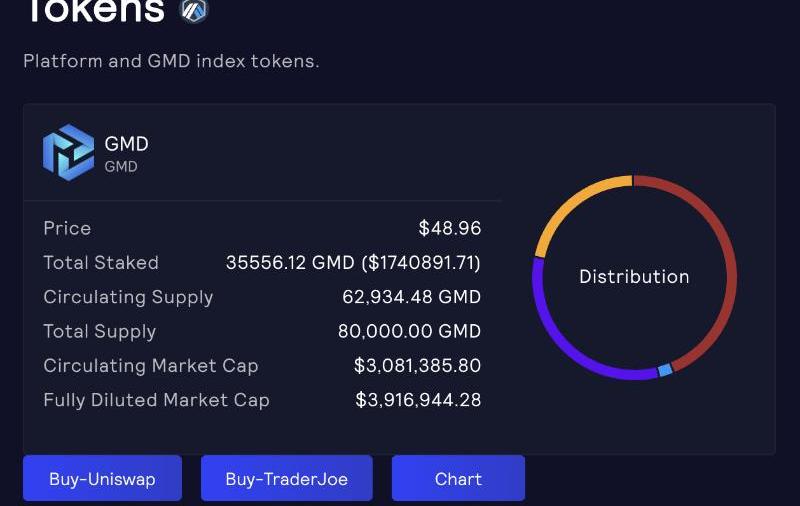The image size is (800, 506).
Task: Click the Total Supply value 80,000.00 GMD
Action: tap(409, 331)
